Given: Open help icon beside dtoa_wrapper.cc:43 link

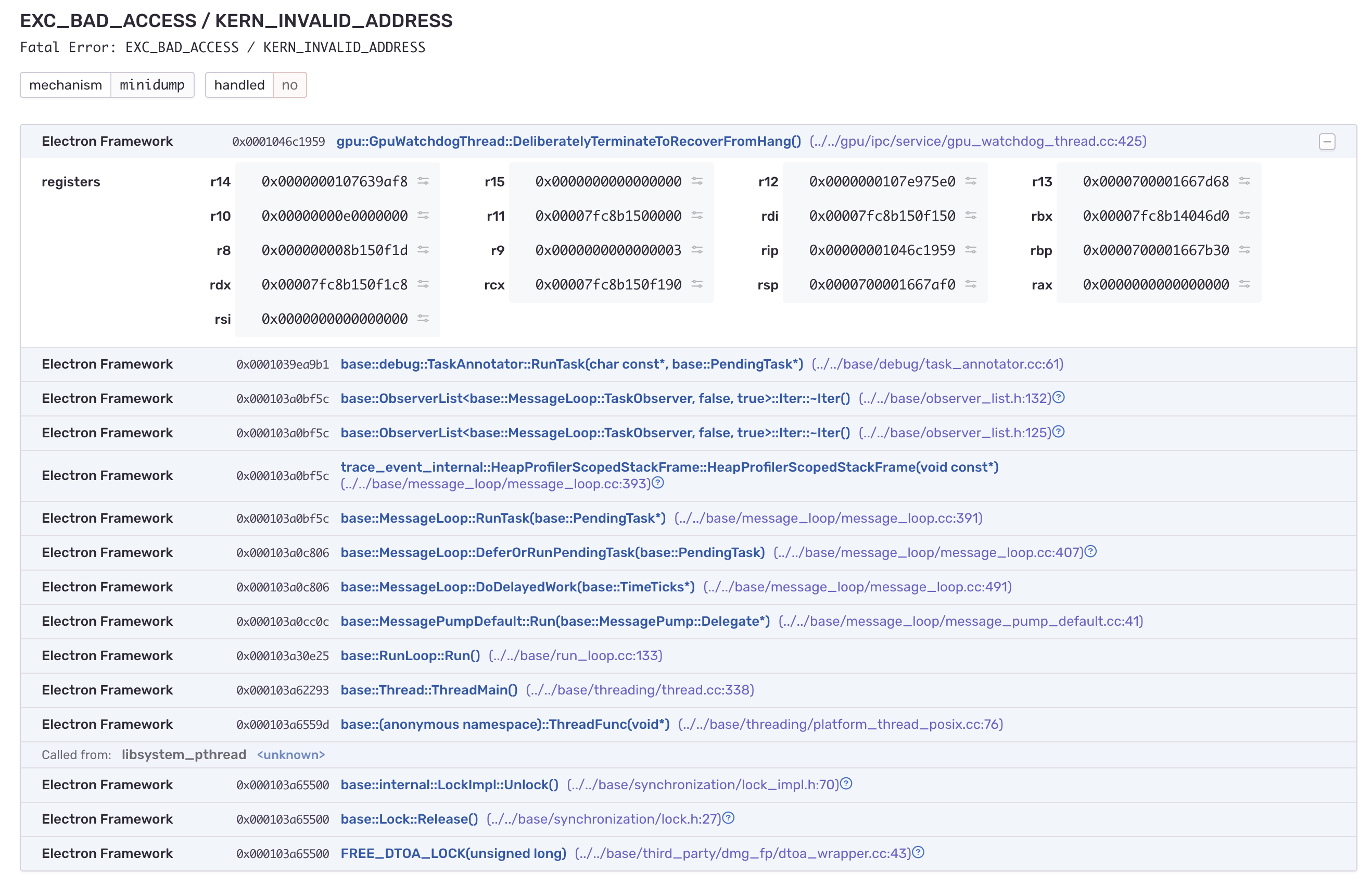Looking at the screenshot, I should 919,854.
